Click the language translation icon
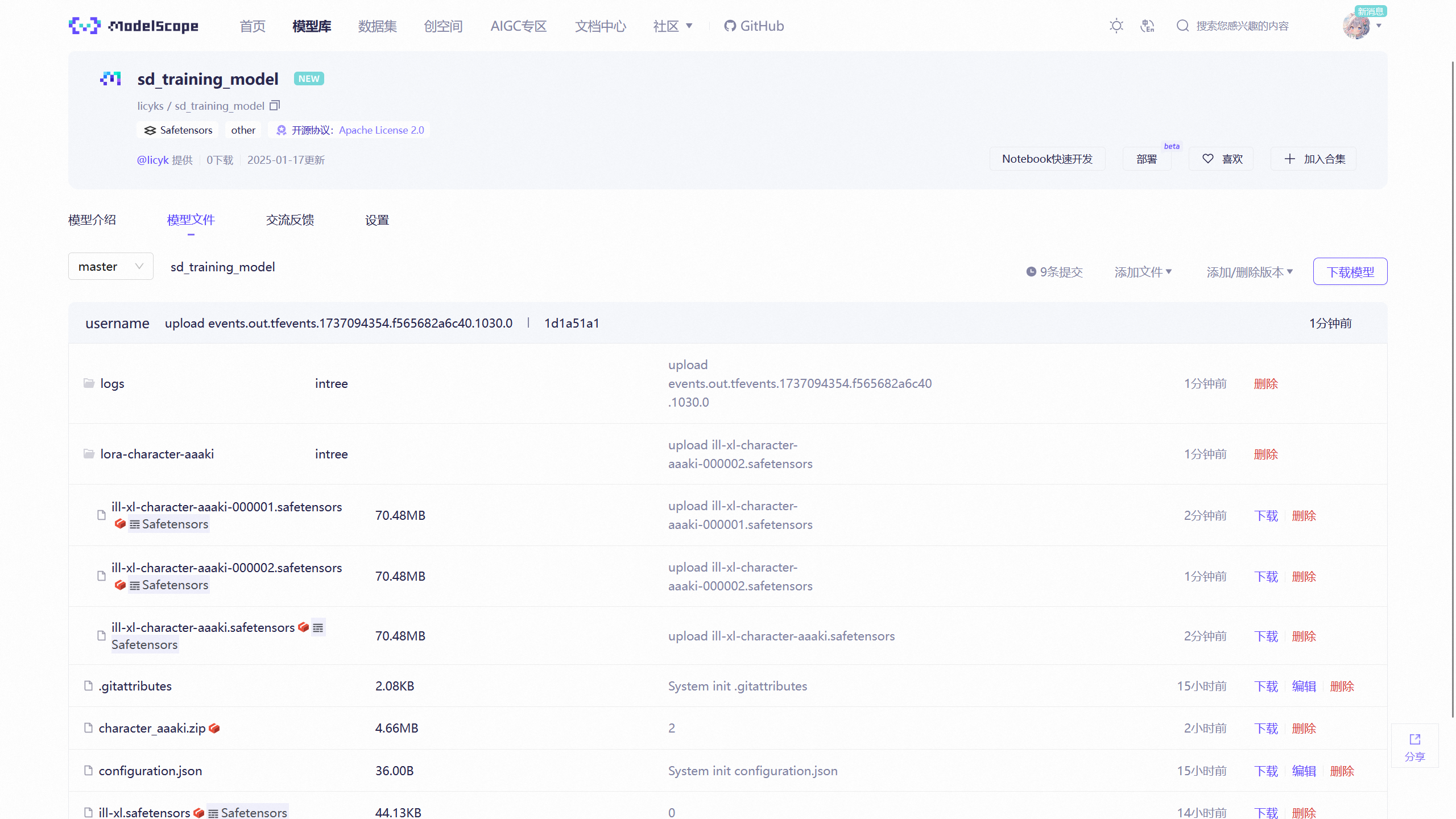The height and width of the screenshot is (819, 1456). pos(1147,26)
